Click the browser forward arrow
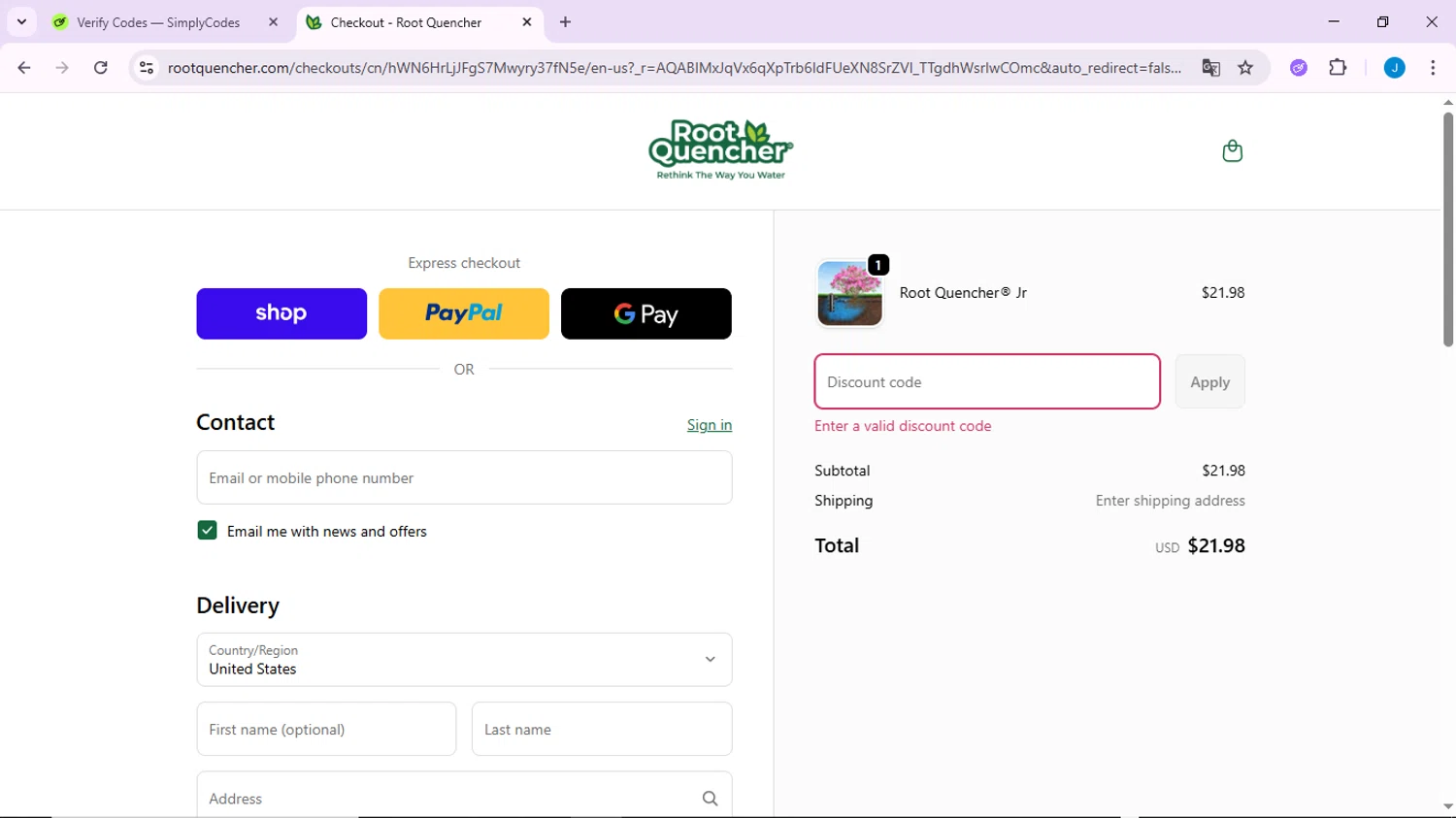 click(x=62, y=68)
